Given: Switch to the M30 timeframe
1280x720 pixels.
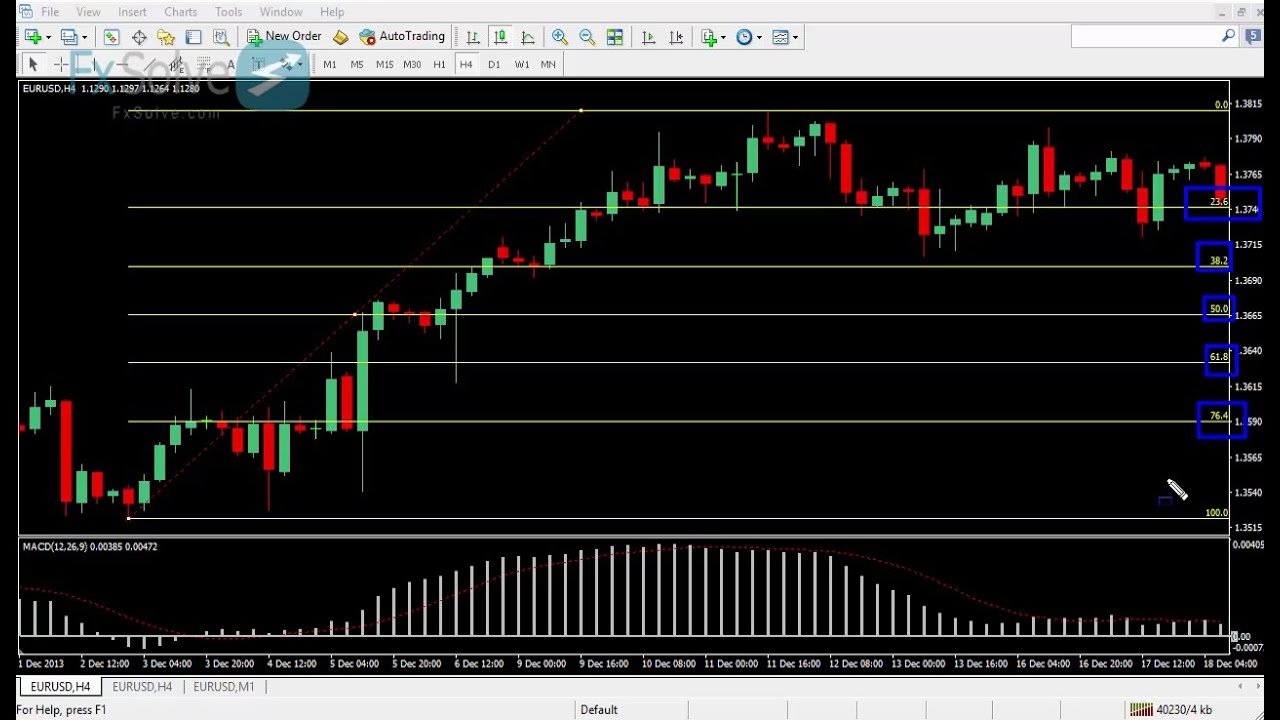Looking at the screenshot, I should tap(412, 64).
